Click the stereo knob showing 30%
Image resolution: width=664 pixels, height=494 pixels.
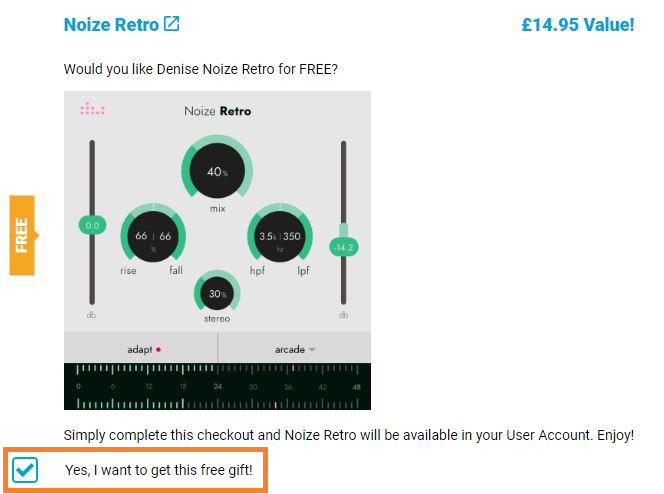(217, 294)
